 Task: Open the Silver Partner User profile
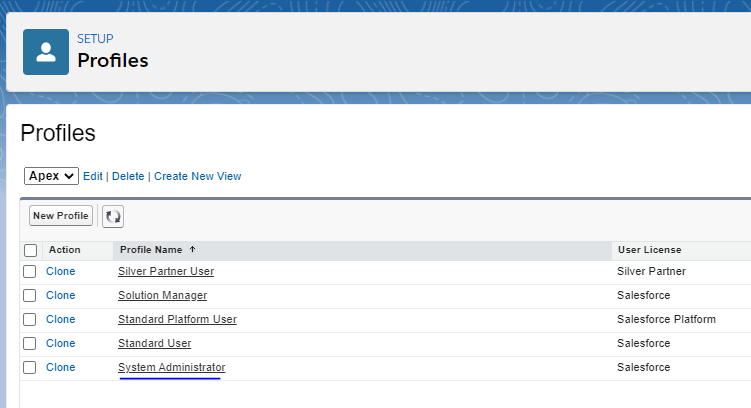pyautogui.click(x=165, y=271)
